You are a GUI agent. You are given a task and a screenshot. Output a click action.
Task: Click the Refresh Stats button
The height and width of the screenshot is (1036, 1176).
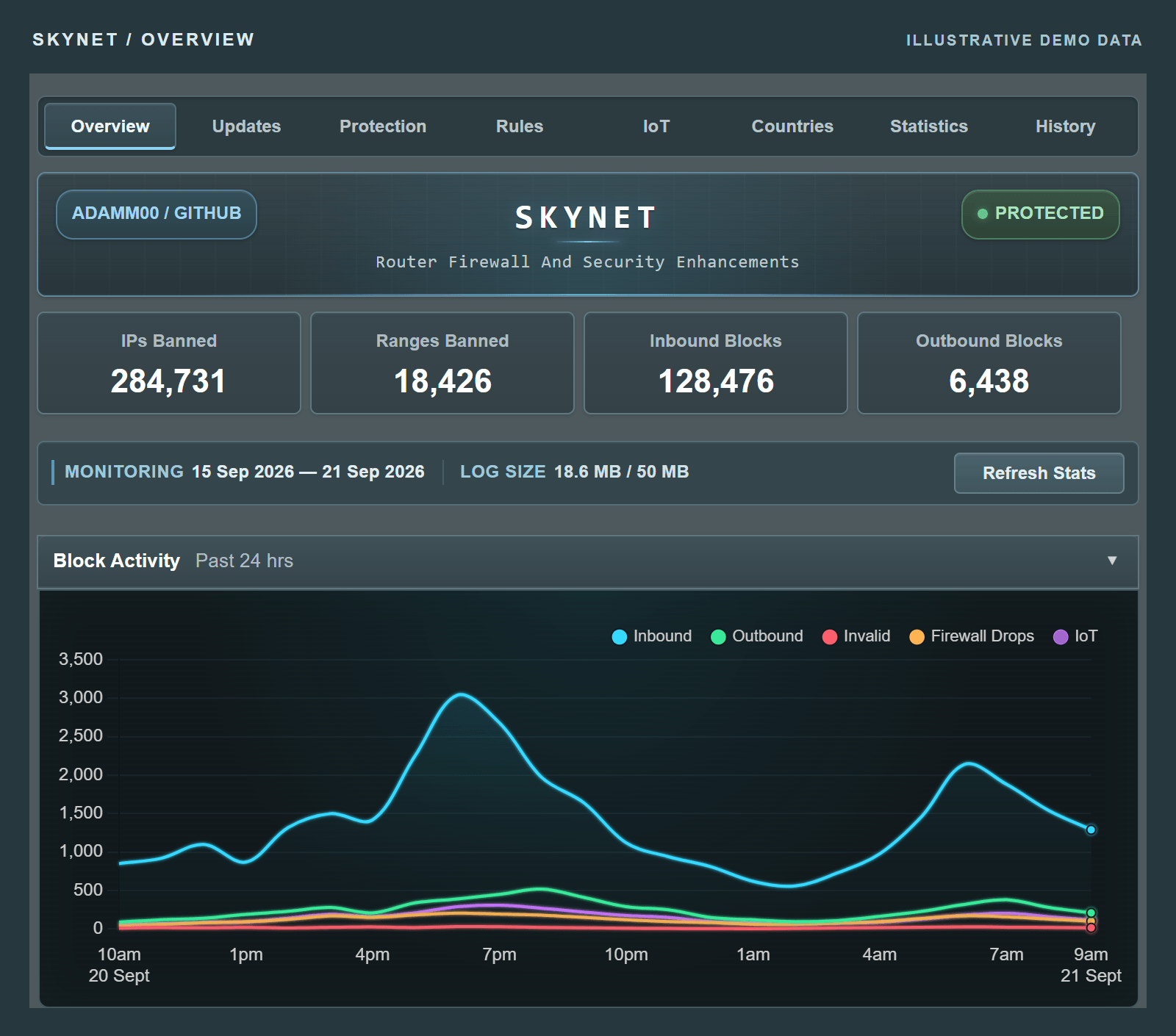tap(1039, 473)
